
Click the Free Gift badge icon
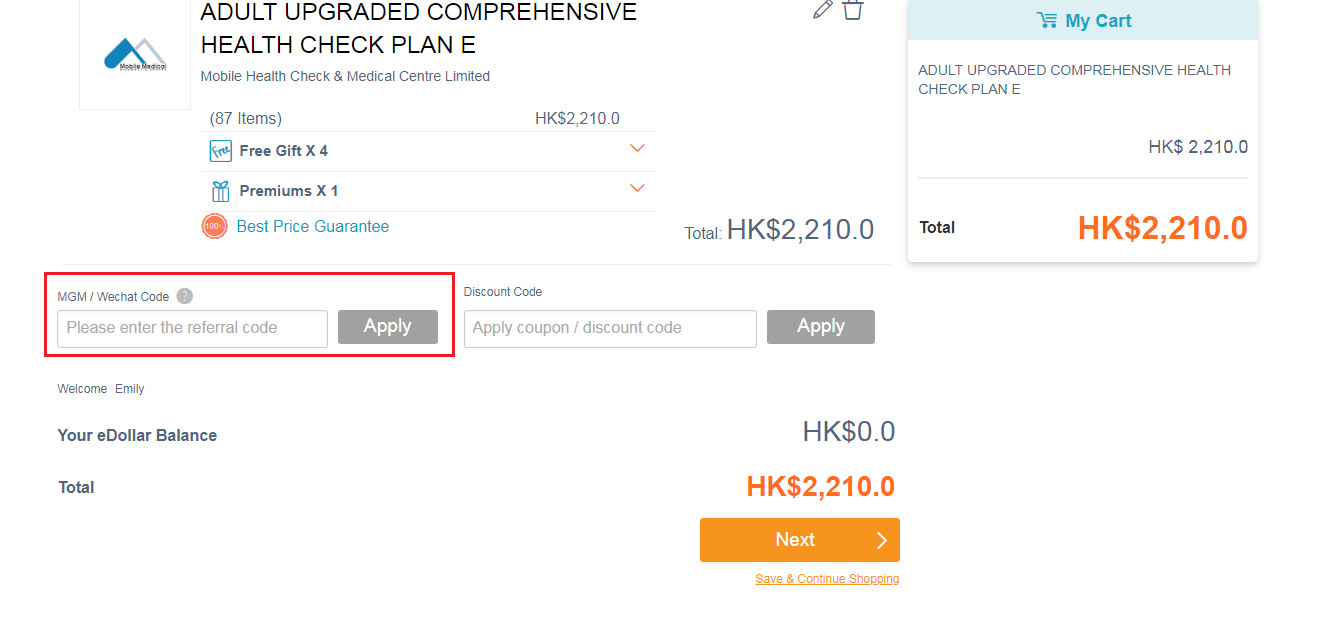[220, 151]
